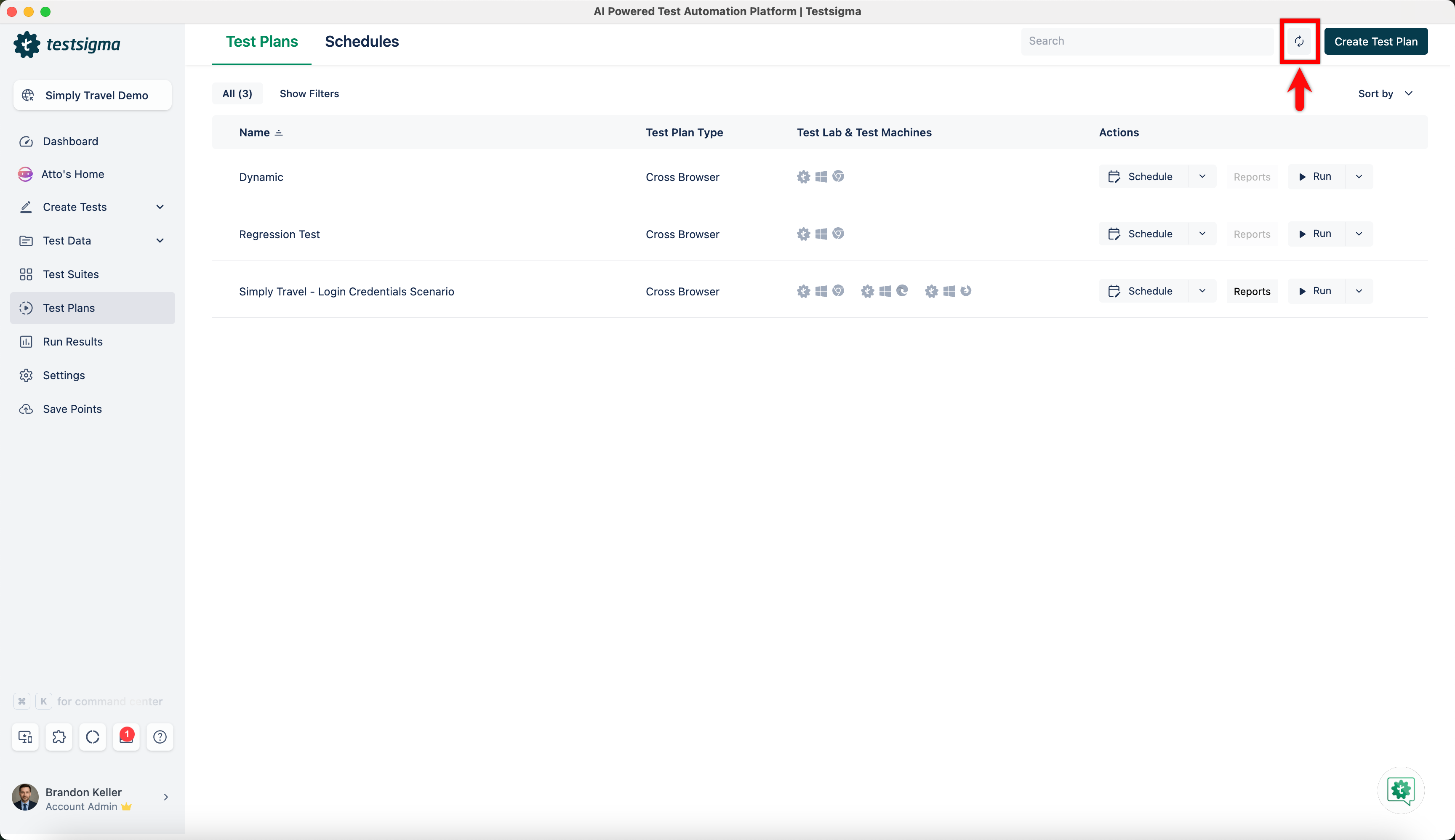
Task: Open Schedule dropdown arrow for Dynamic
Action: click(x=1202, y=176)
